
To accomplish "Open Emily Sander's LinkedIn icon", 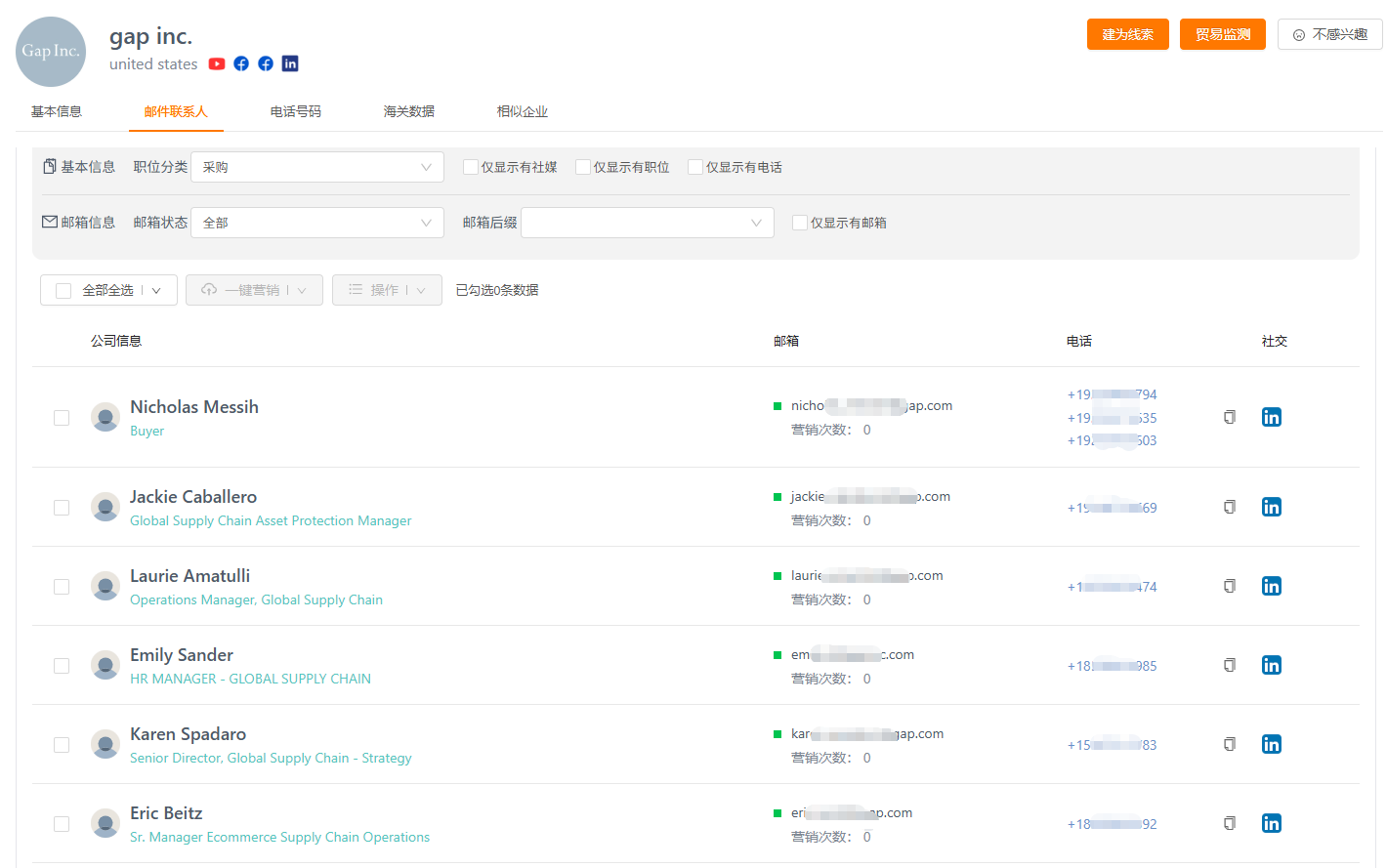I will click(x=1271, y=665).
